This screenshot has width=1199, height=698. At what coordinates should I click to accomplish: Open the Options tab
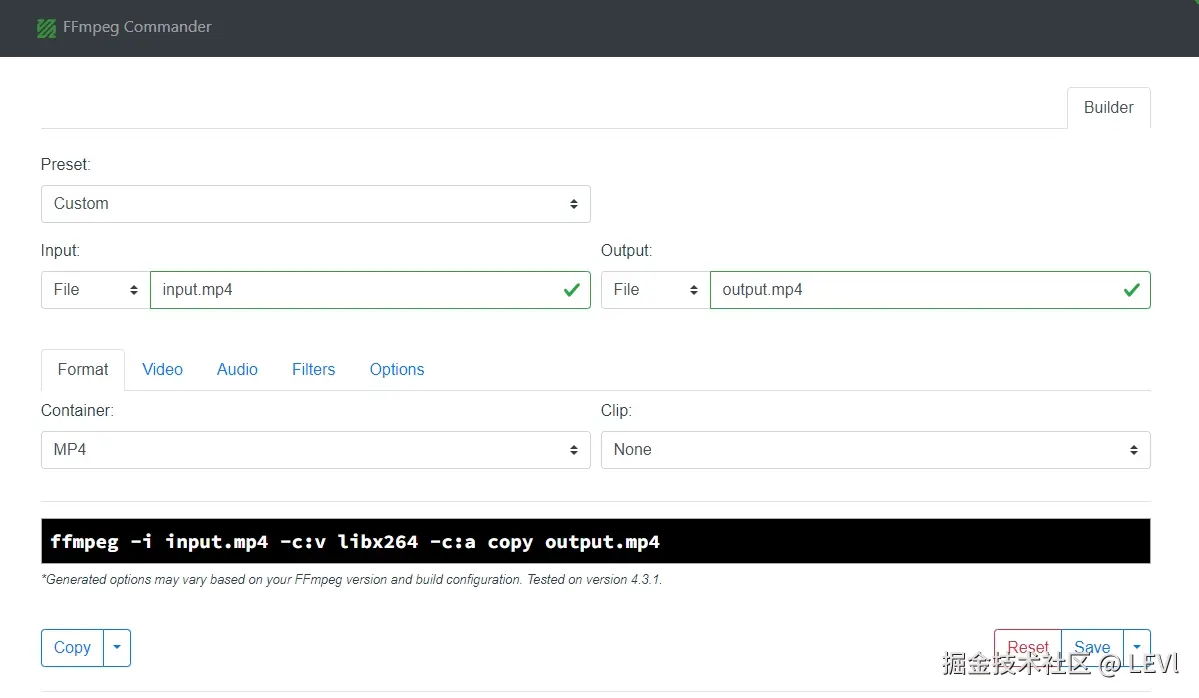tap(397, 370)
